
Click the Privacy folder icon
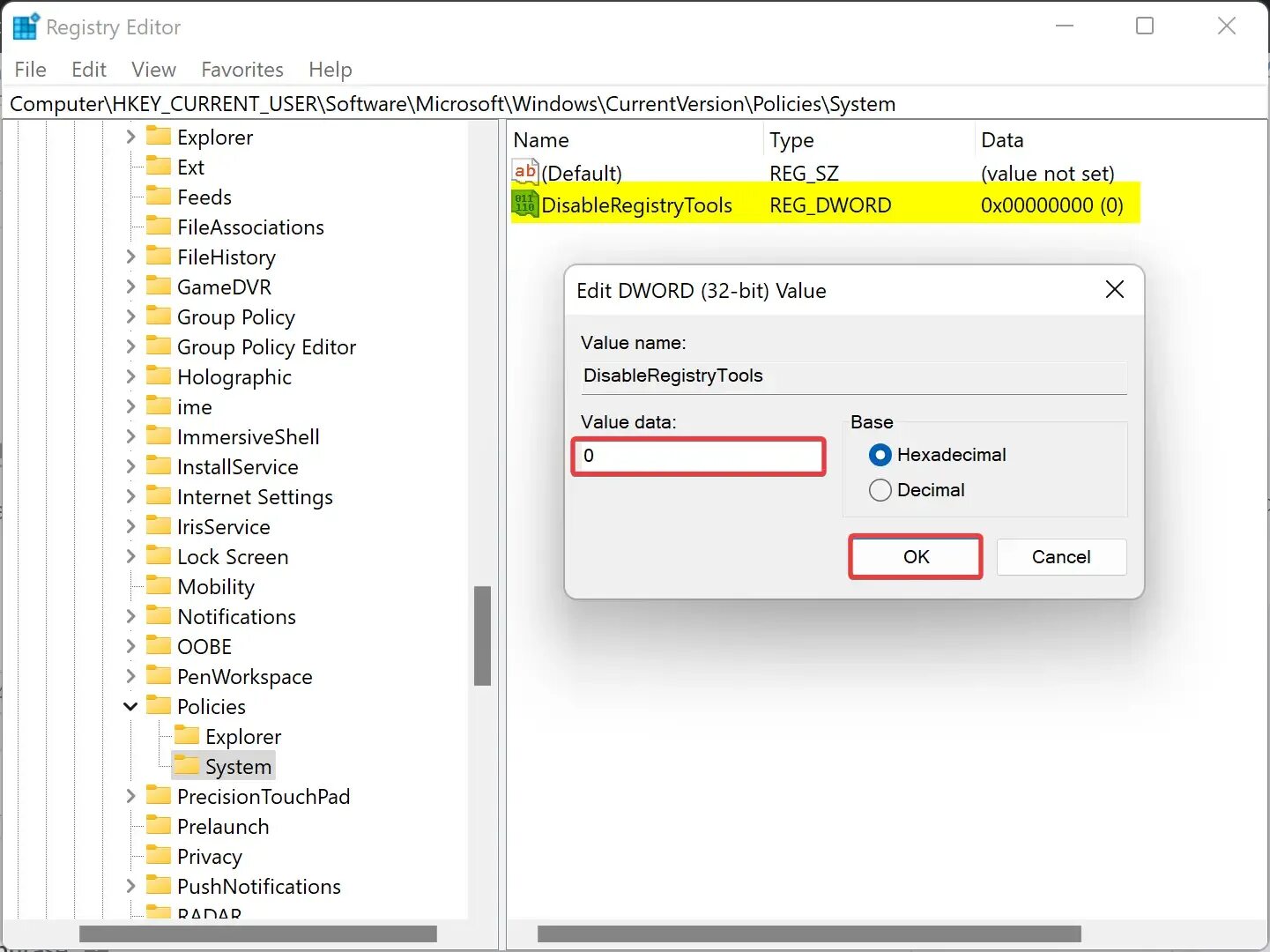(x=159, y=855)
